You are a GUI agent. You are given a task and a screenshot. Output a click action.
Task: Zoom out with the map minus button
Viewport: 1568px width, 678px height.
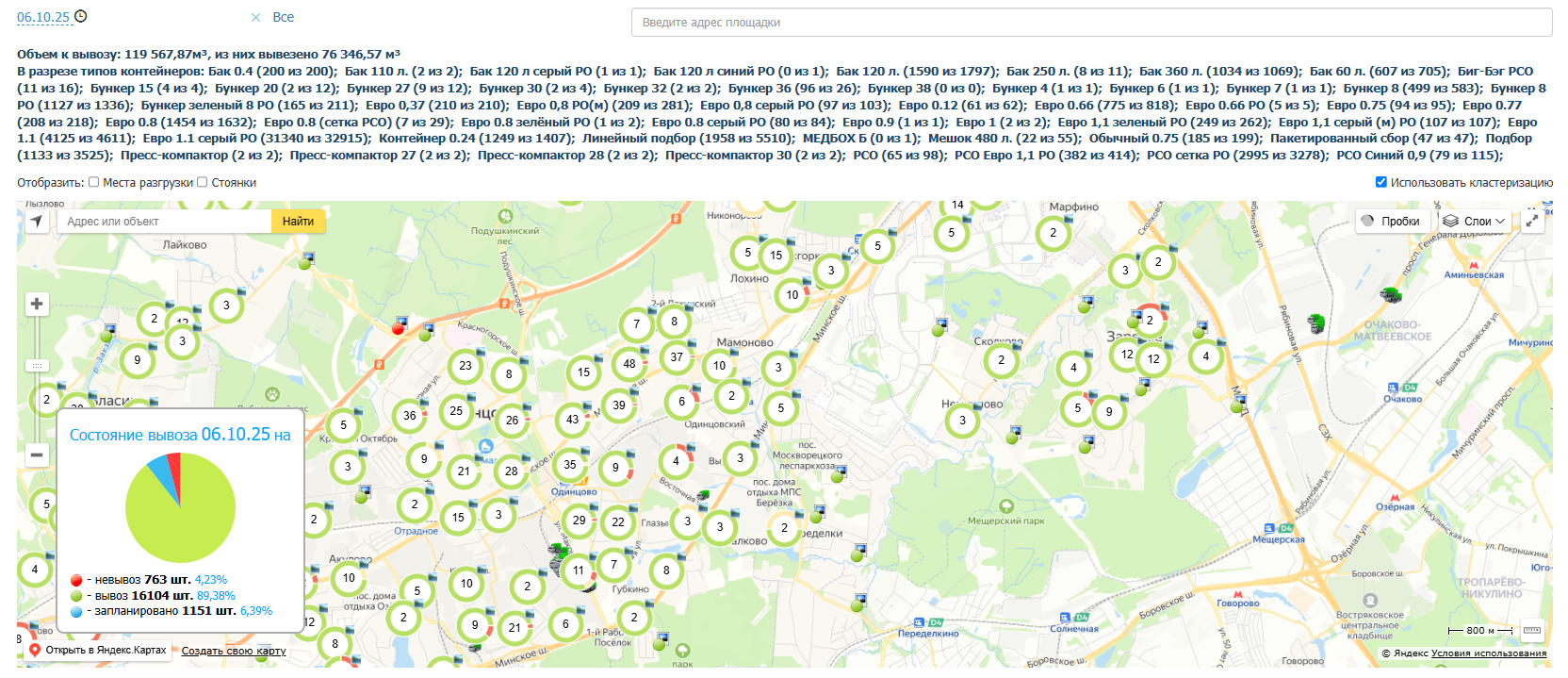[x=37, y=455]
